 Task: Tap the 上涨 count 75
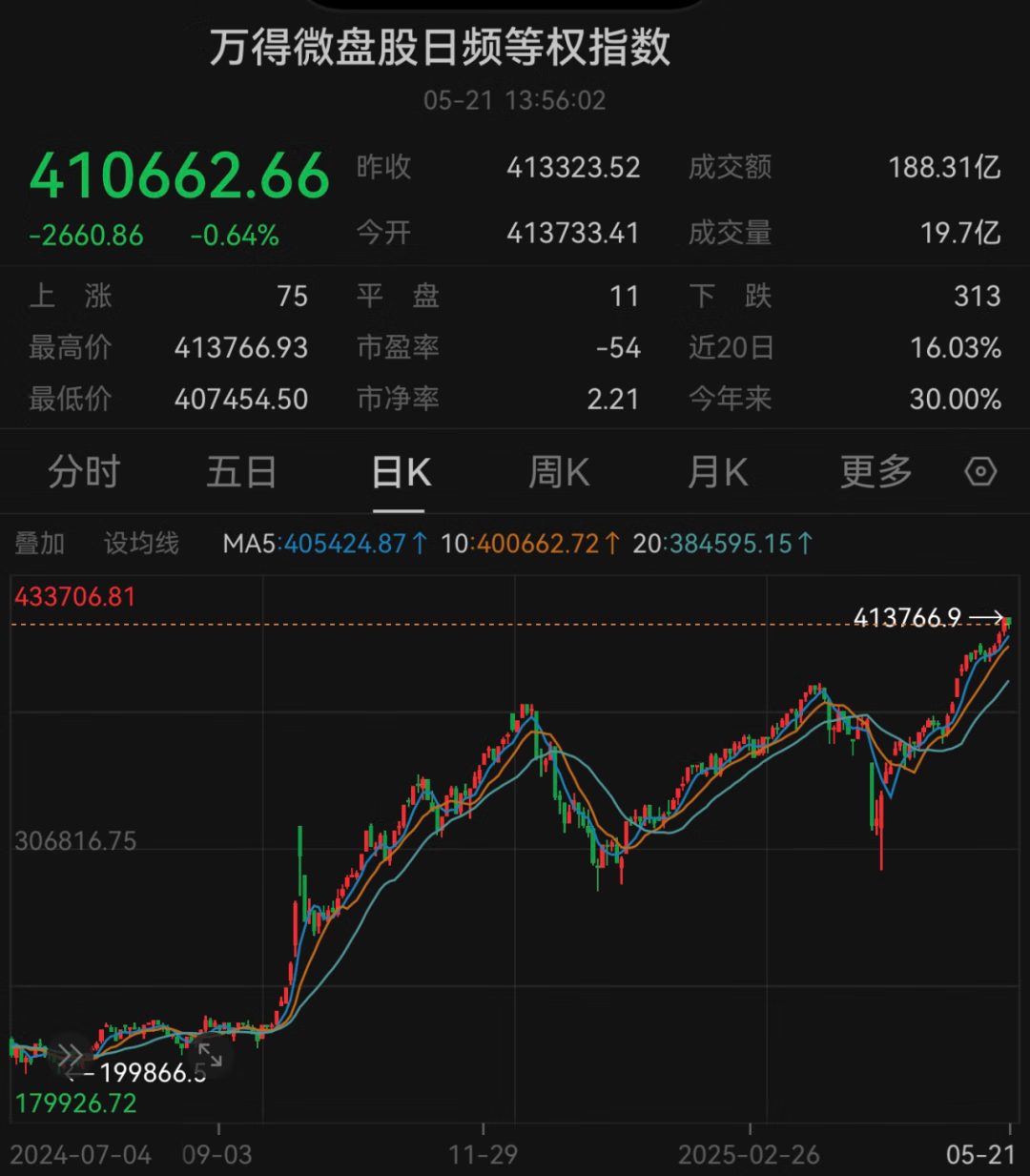(x=293, y=297)
